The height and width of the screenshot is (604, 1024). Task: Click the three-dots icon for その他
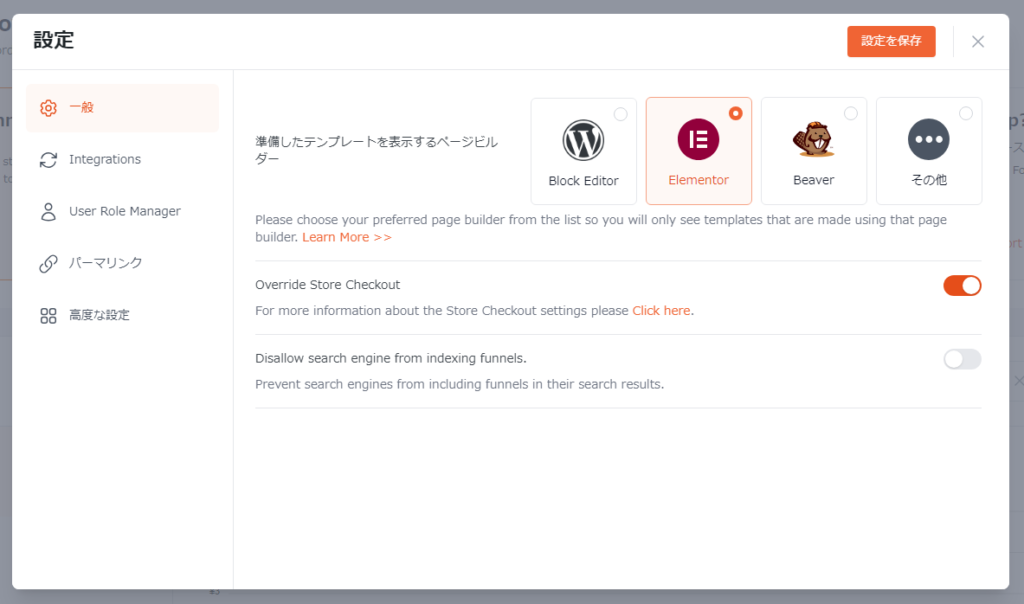[929, 139]
